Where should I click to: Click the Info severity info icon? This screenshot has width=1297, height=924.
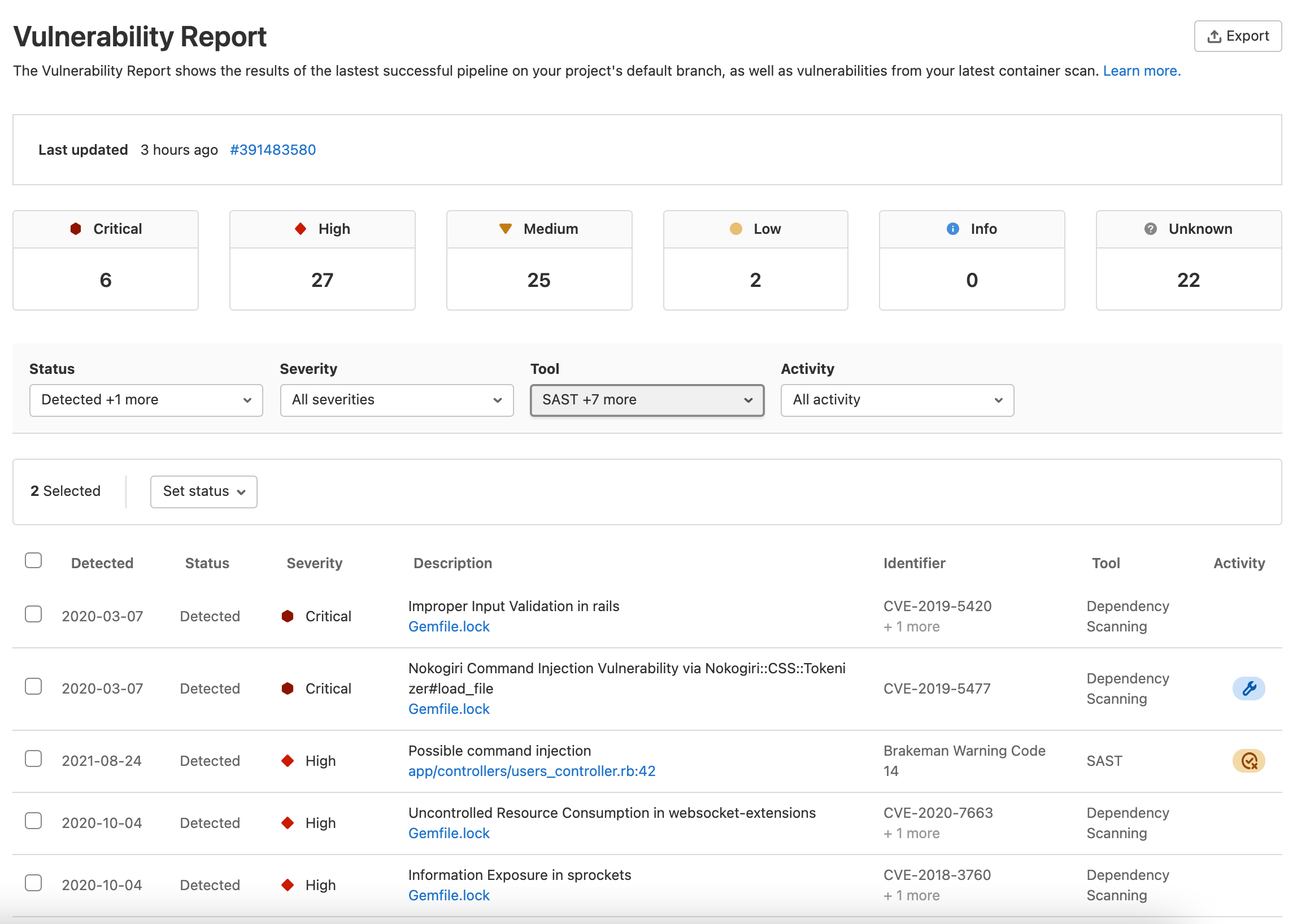[952, 228]
